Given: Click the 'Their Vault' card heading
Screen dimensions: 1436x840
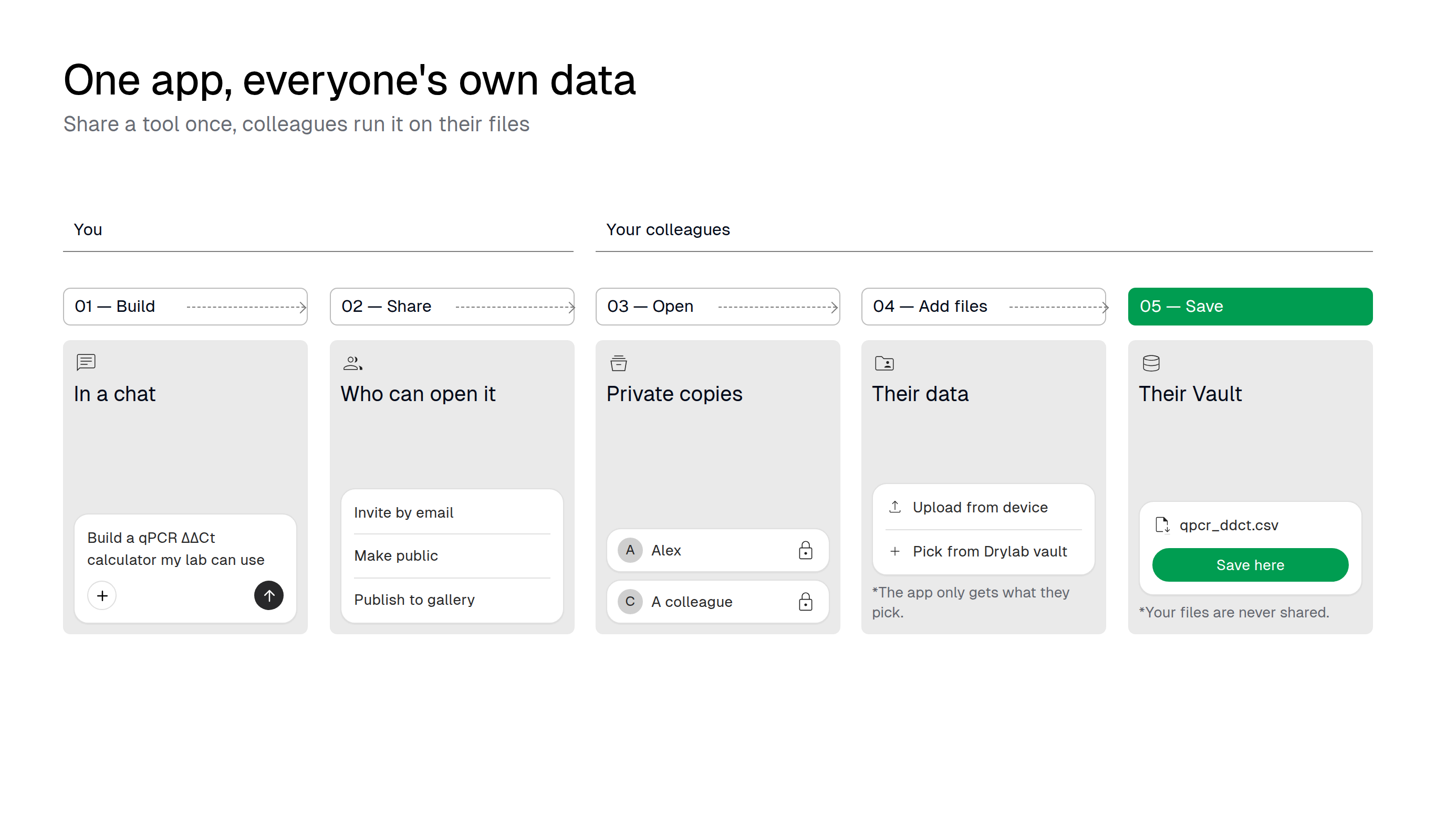Looking at the screenshot, I should coord(1190,394).
